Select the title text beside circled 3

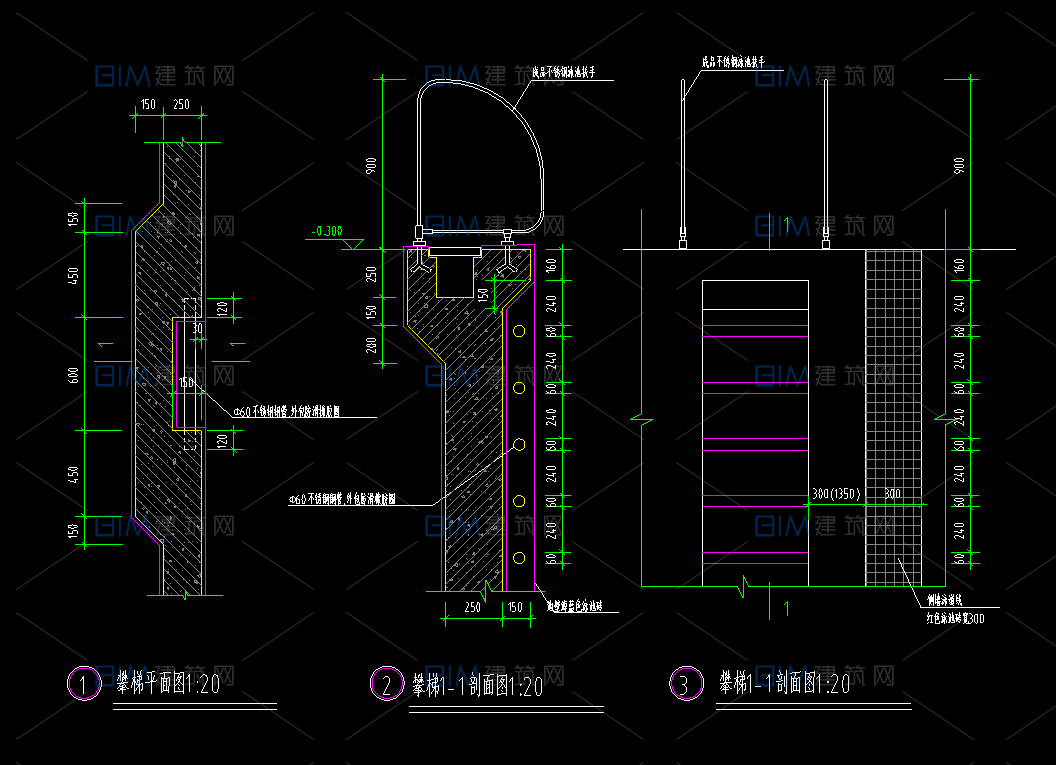pyautogui.click(x=784, y=685)
